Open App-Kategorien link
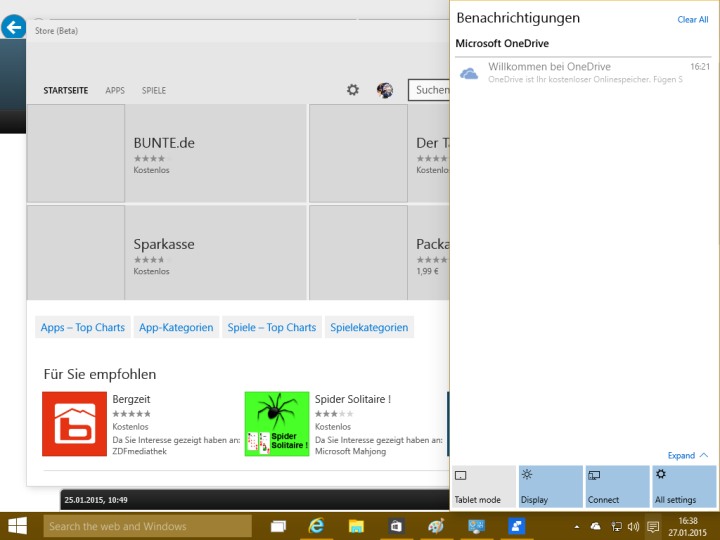 176,327
